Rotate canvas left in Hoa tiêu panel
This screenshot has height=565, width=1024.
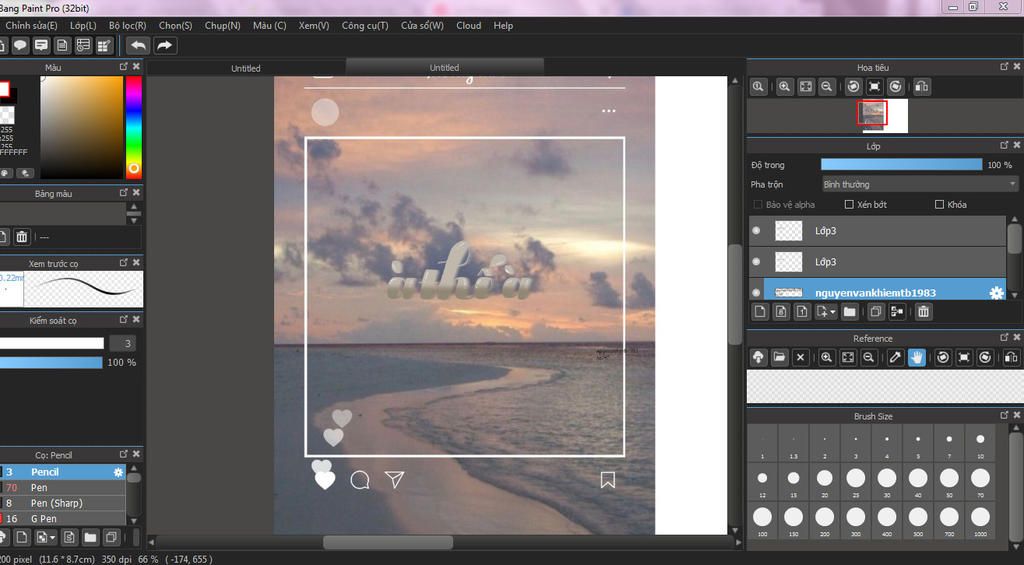[x=853, y=86]
